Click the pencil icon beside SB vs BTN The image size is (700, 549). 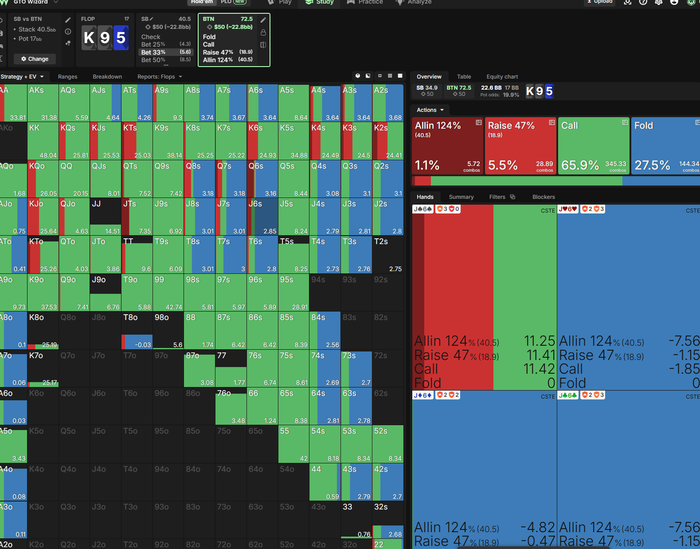(x=68, y=20)
